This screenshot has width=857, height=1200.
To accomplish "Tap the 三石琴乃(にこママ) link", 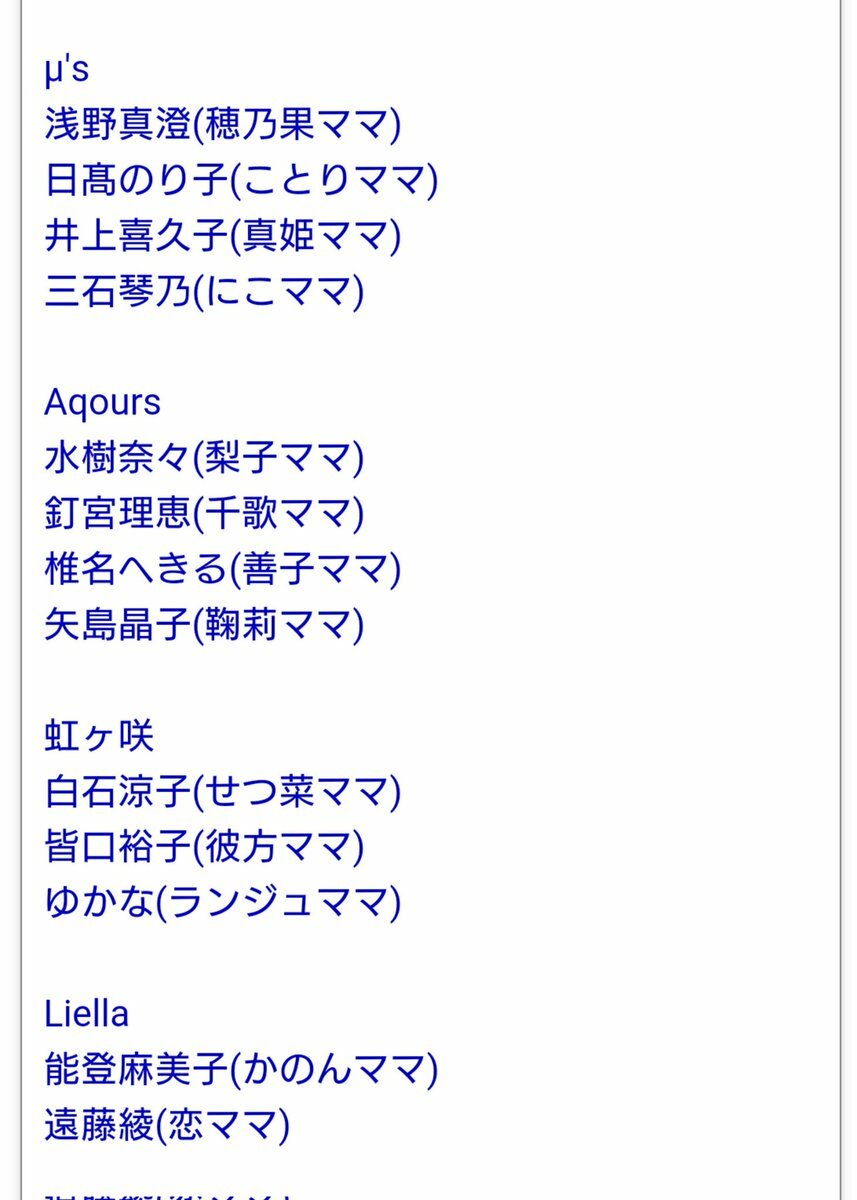I will [204, 292].
